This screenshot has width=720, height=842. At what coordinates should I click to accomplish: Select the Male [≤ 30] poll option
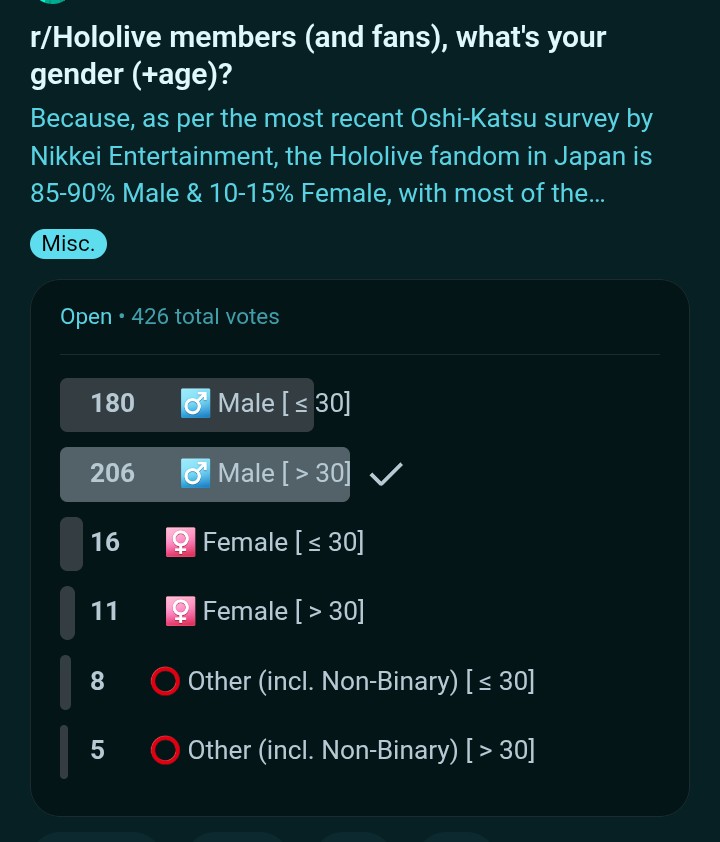coord(284,404)
